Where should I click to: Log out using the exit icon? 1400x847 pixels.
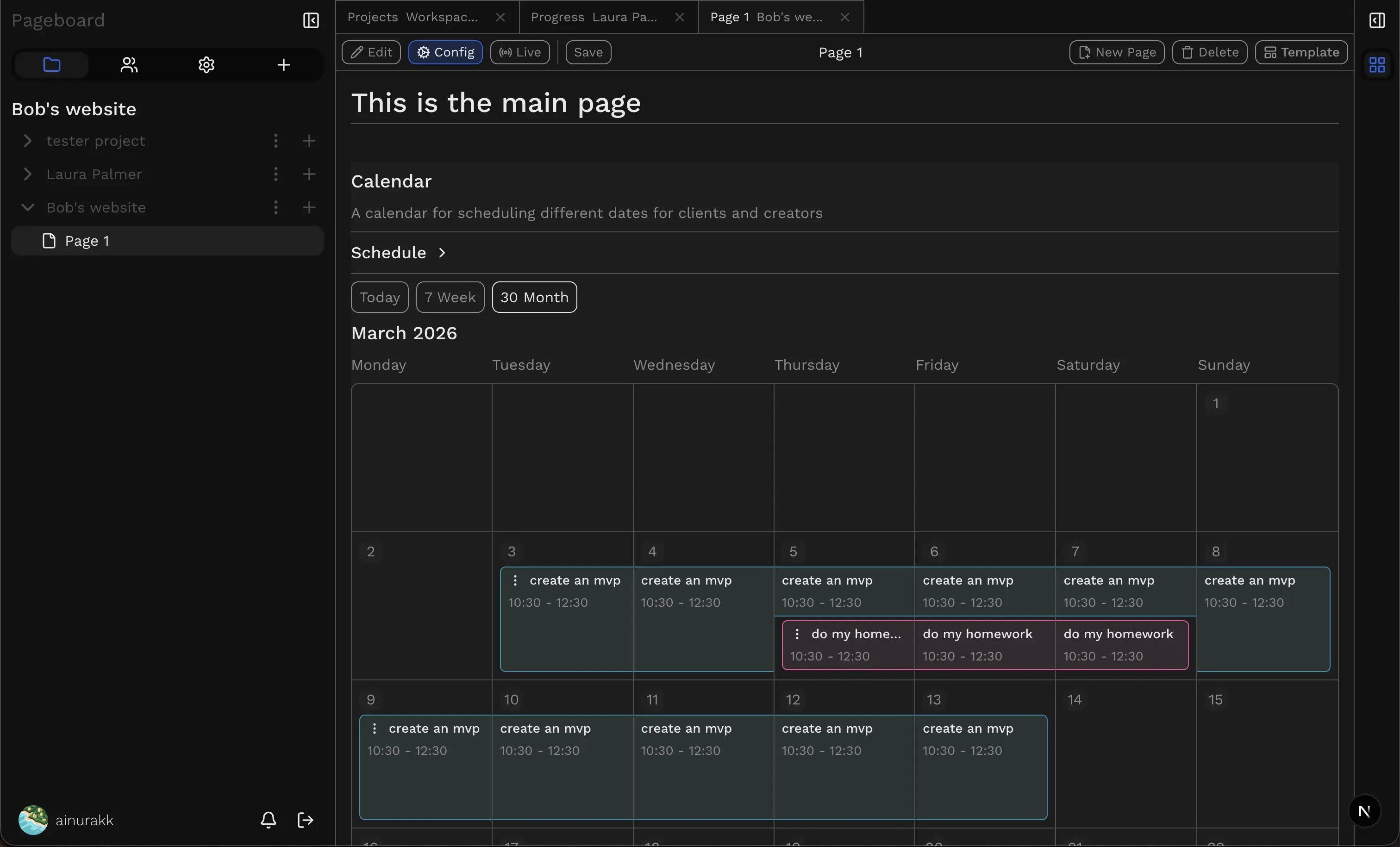(305, 819)
